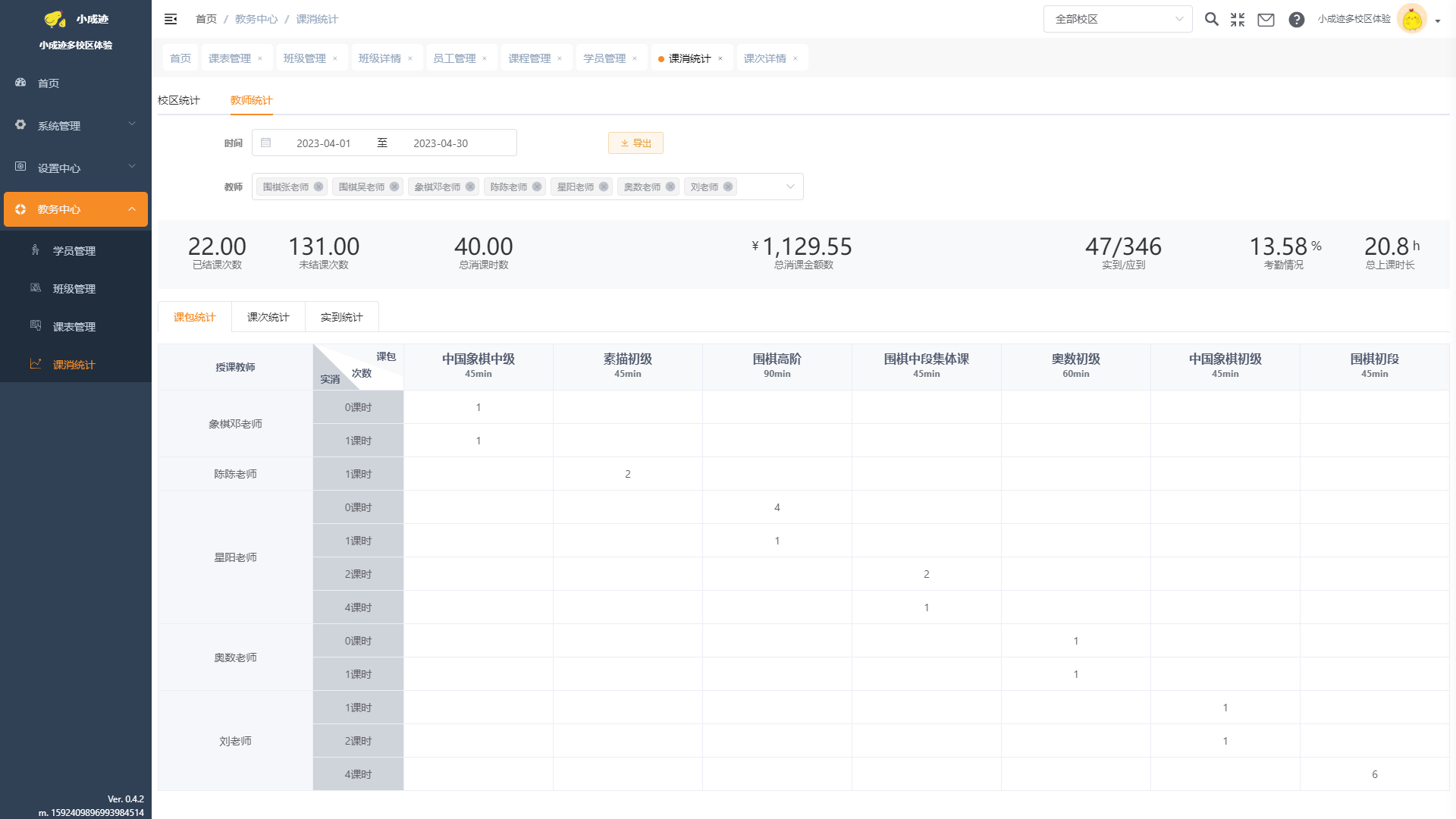Remove 围棋张老师 tag from teacher filter

coord(318,187)
